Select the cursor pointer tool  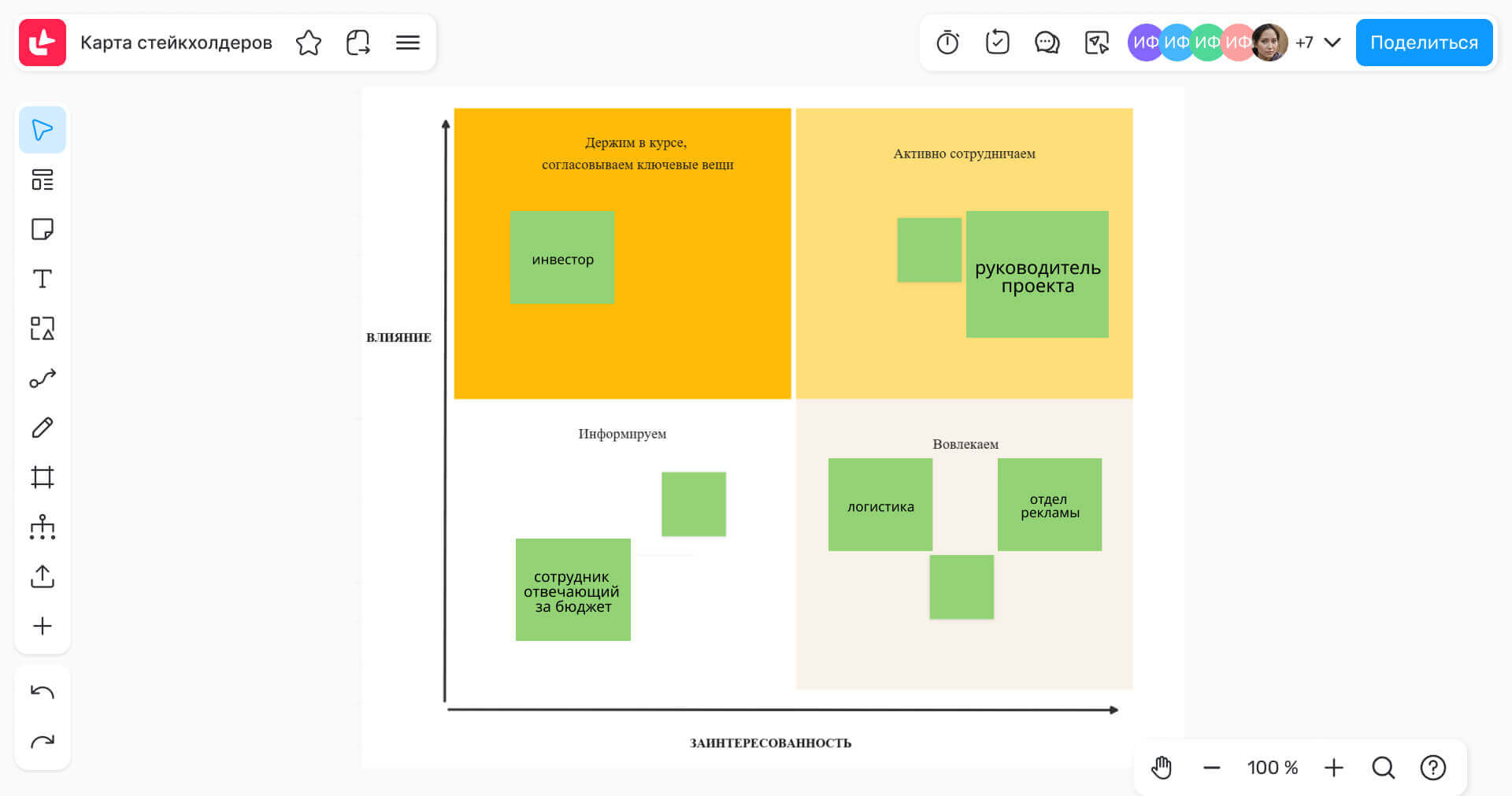coord(42,130)
